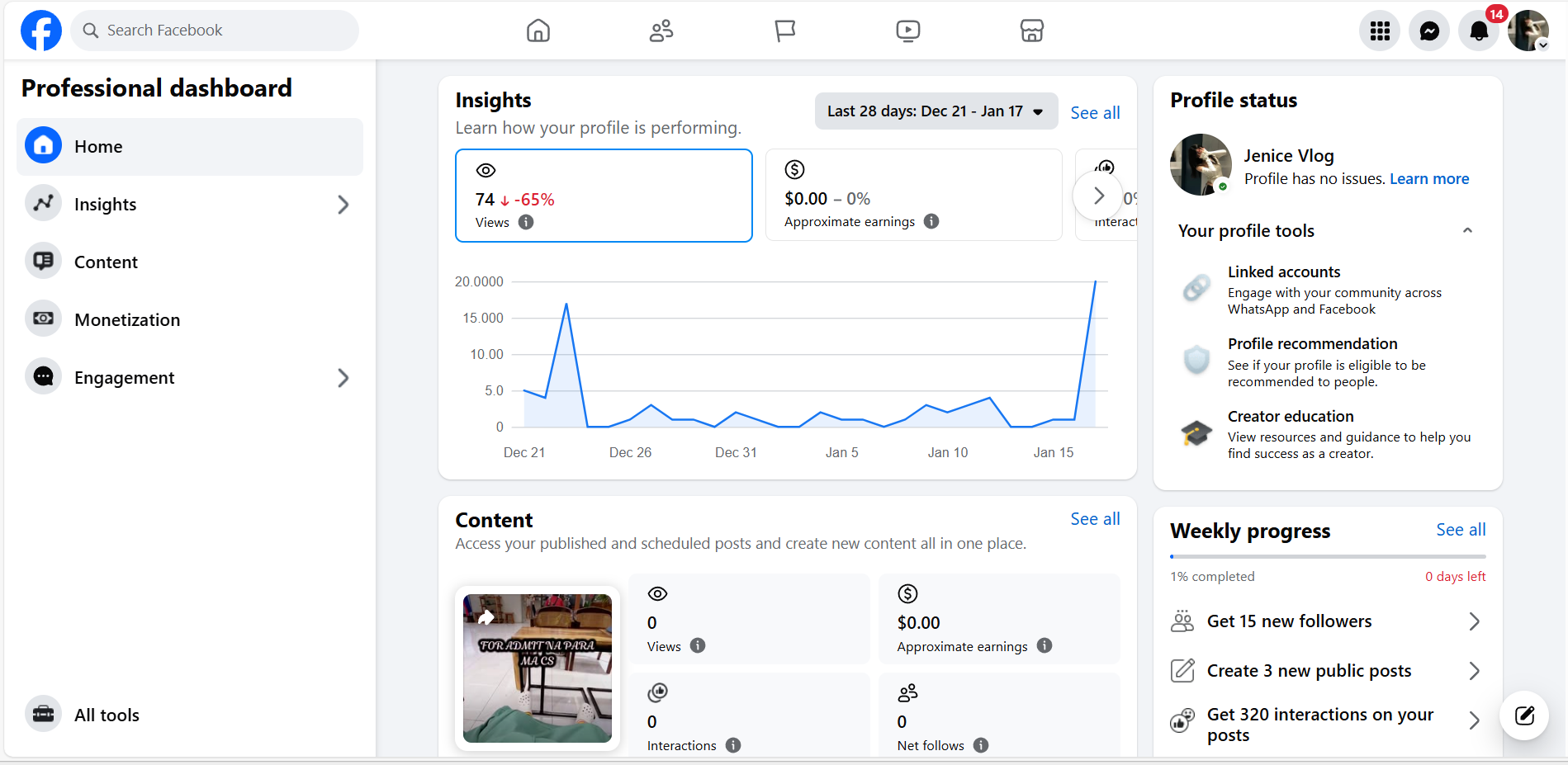
Task: Click the Creator education graduation cap icon
Action: click(x=1196, y=432)
